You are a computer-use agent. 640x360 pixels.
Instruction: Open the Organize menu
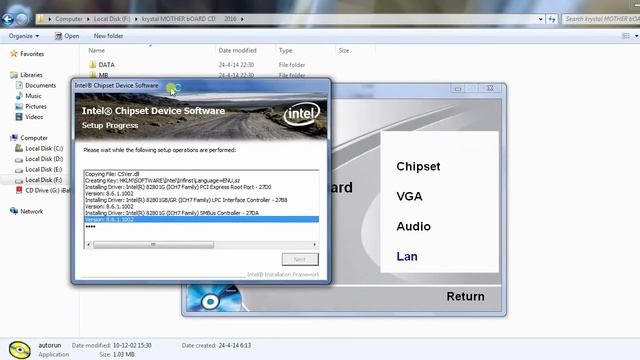(x=24, y=36)
